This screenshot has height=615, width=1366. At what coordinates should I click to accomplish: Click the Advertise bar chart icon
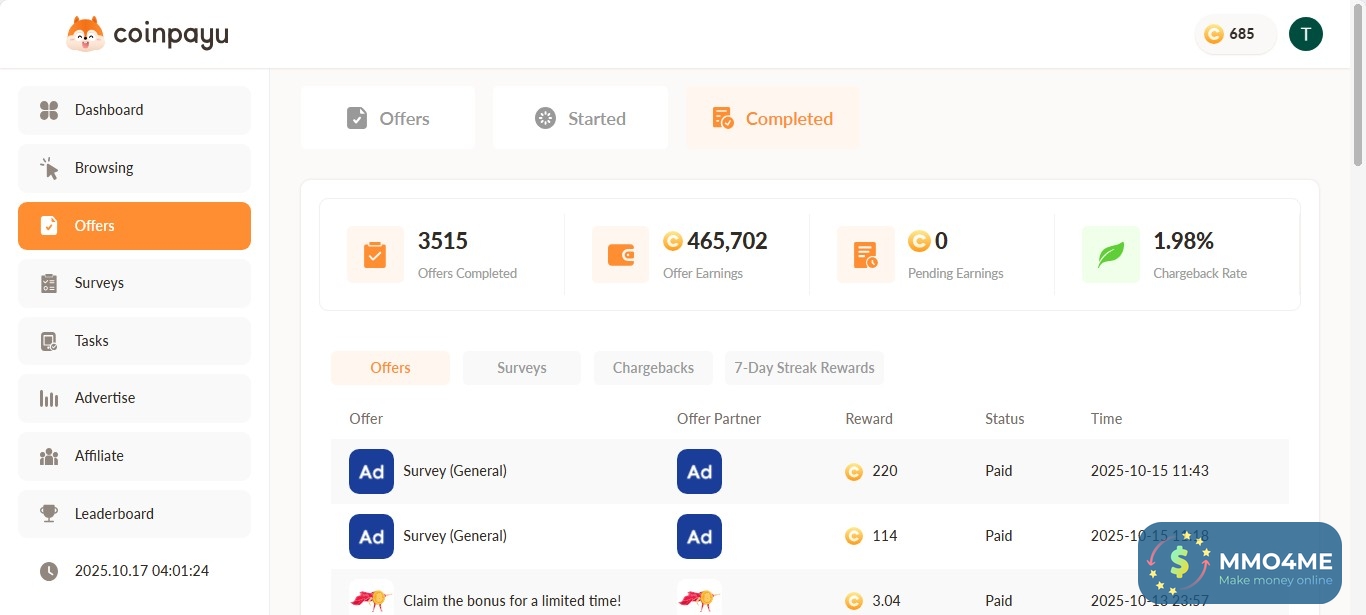click(x=49, y=398)
